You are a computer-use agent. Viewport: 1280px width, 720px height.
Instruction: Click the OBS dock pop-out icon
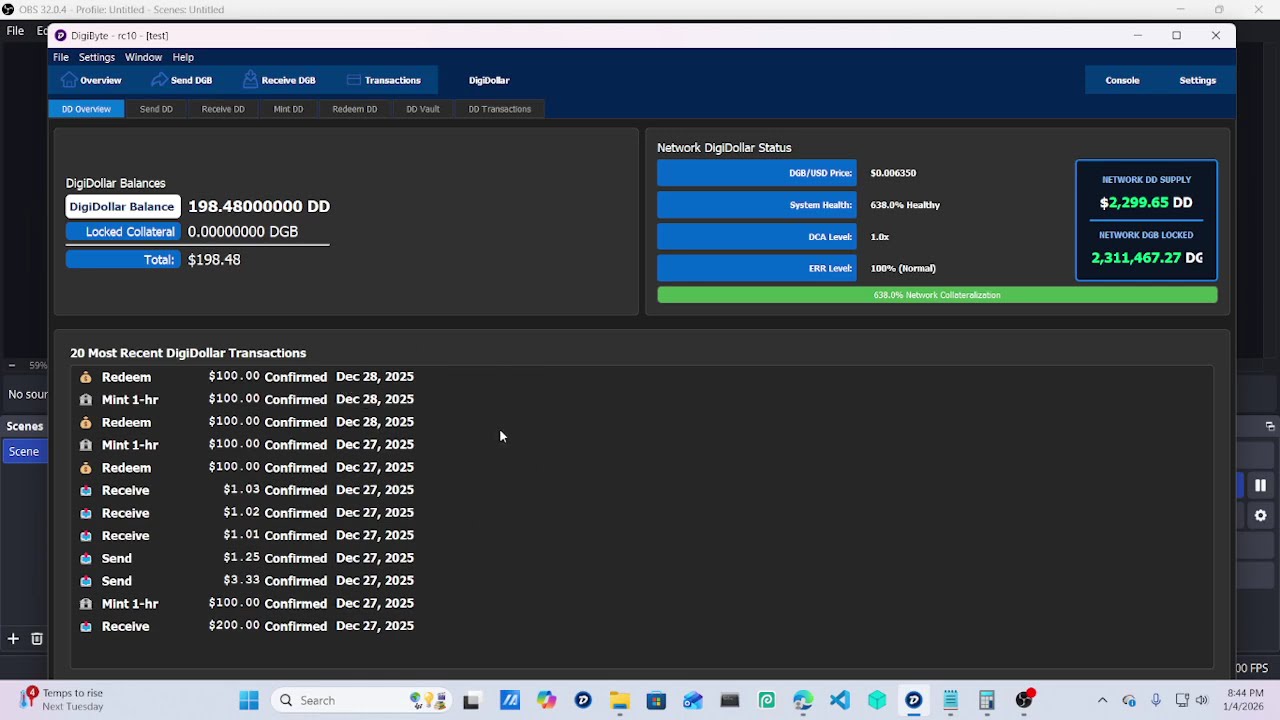[x=1270, y=426]
